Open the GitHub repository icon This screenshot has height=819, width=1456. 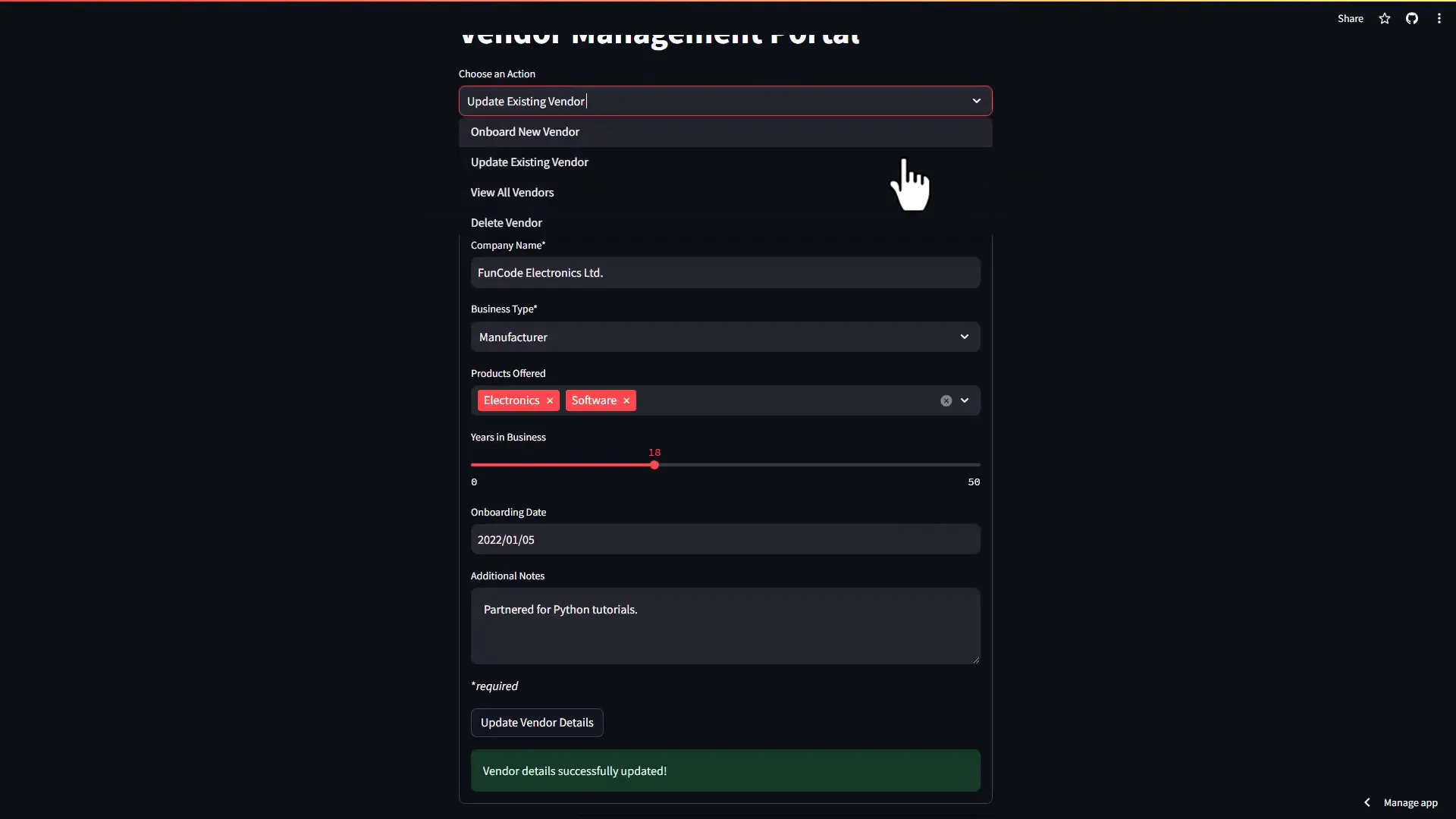(x=1412, y=18)
